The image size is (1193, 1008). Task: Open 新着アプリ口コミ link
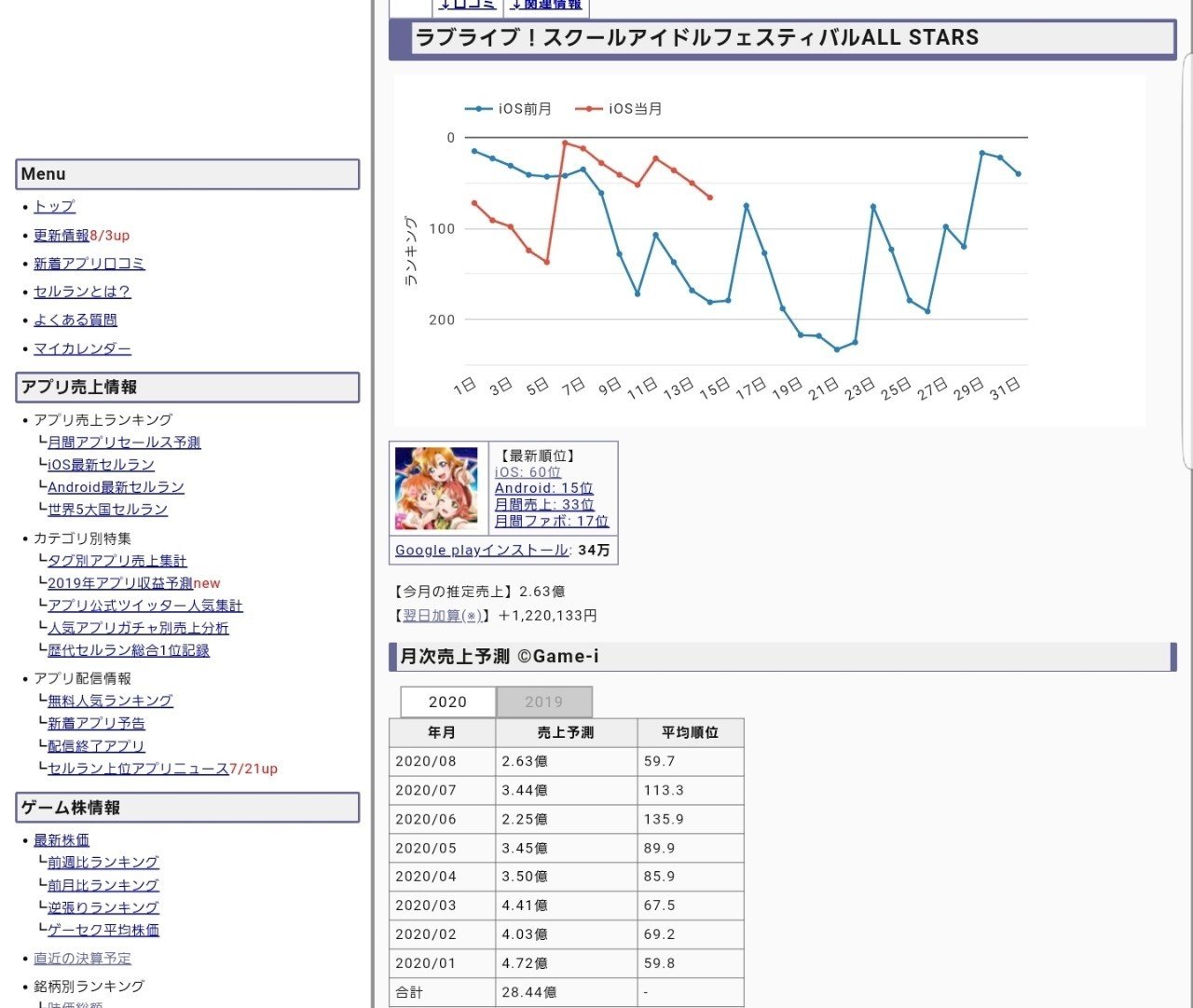(89, 264)
